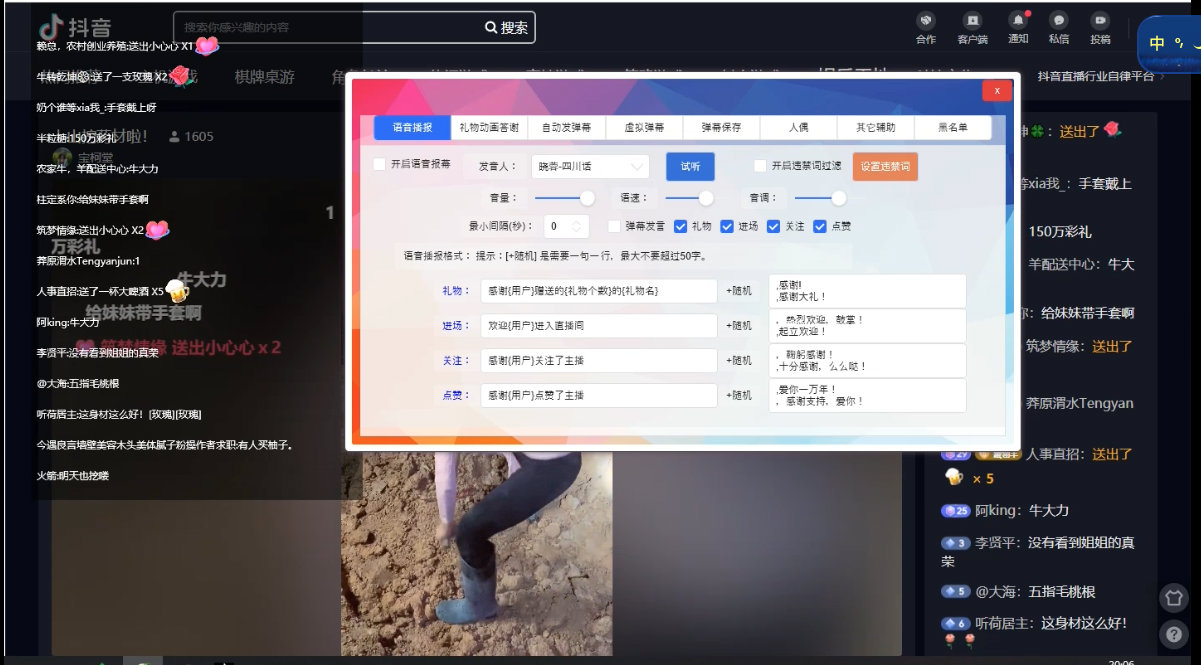Click the 关注 random phrases text box

[867, 360]
